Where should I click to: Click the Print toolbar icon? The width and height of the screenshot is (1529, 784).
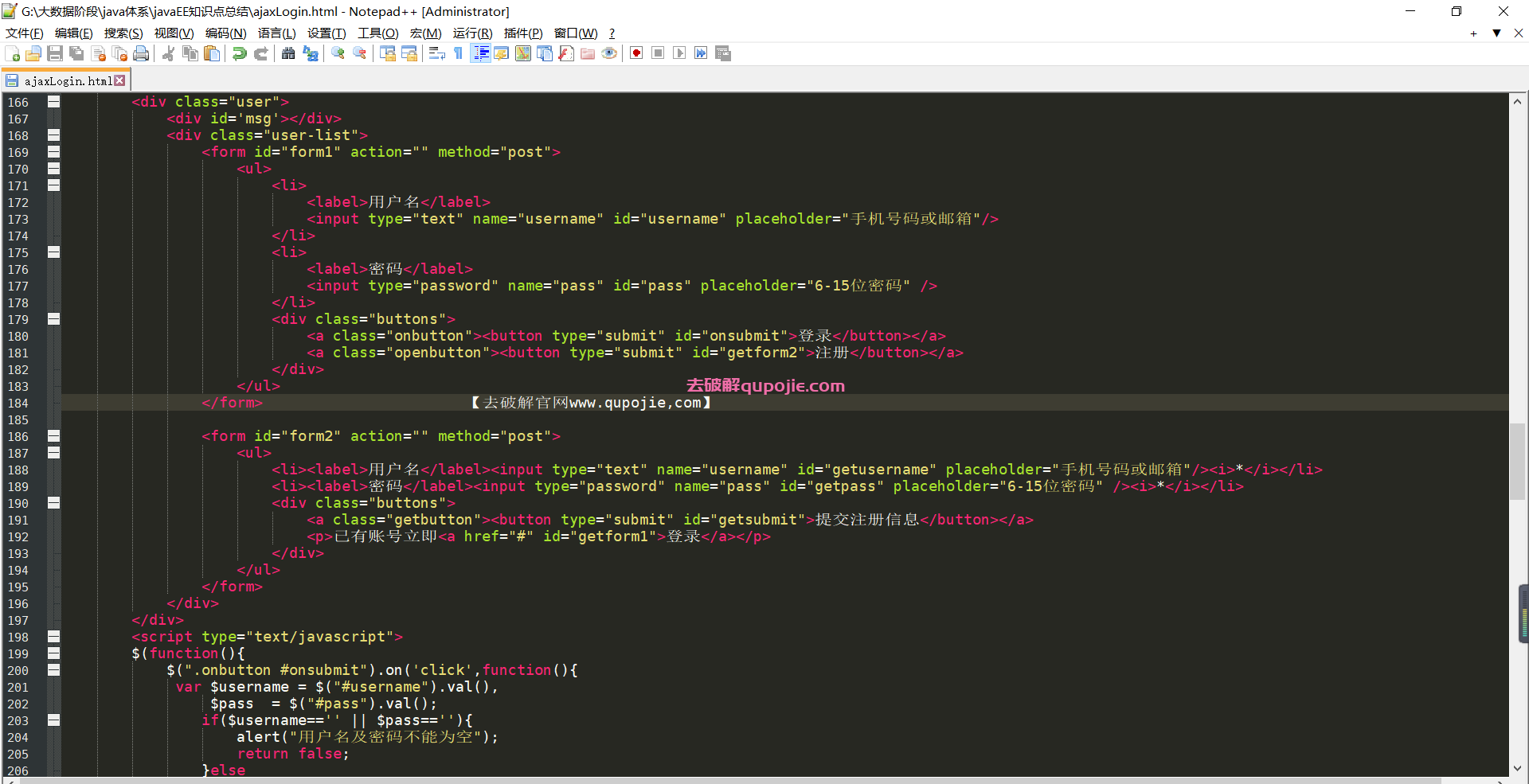tap(141, 53)
